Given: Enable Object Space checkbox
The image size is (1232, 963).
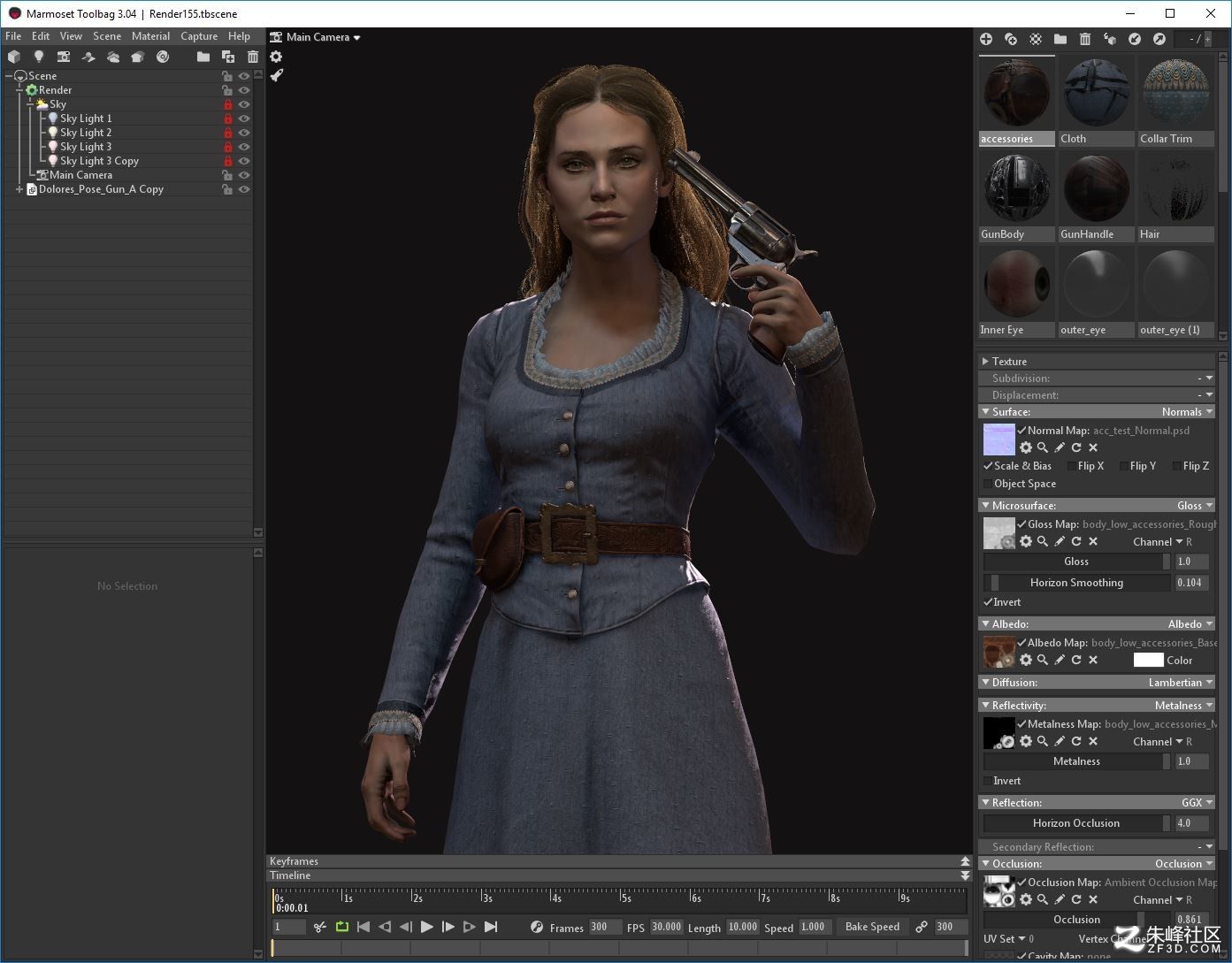Looking at the screenshot, I should tap(988, 484).
